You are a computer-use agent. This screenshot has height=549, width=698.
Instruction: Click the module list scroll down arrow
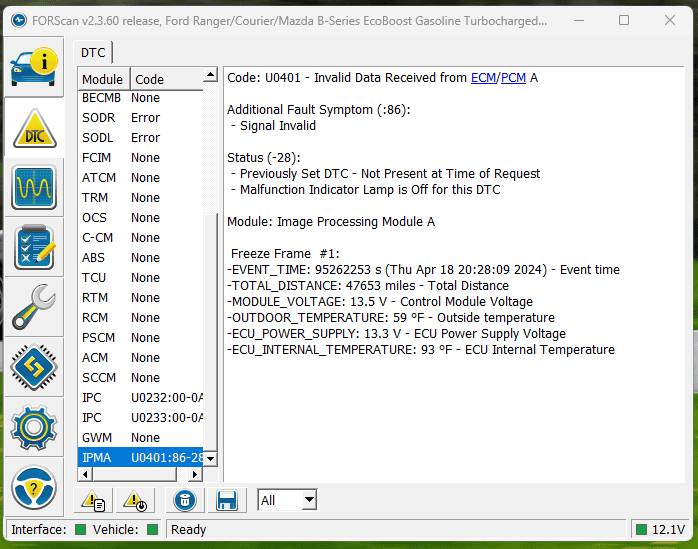tap(211, 459)
